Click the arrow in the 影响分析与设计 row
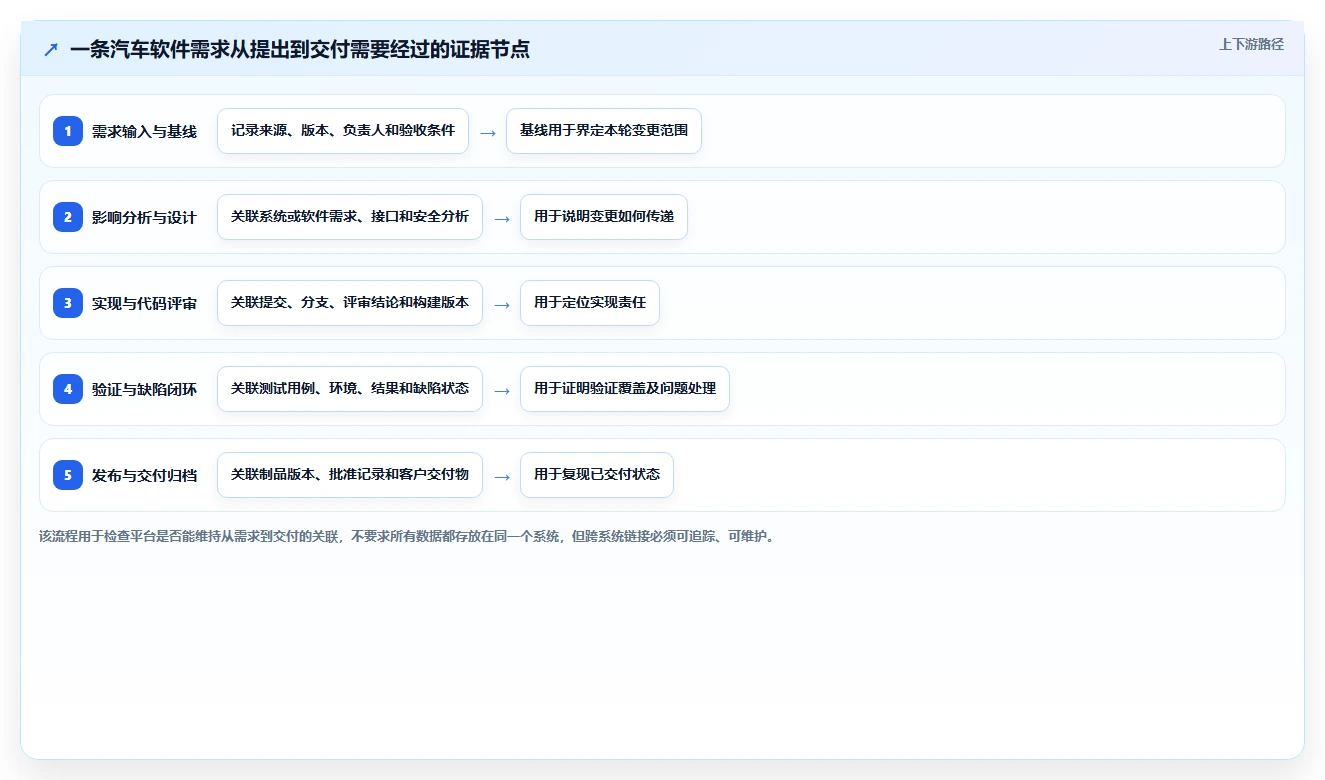This screenshot has width=1325, height=780. pos(502,218)
